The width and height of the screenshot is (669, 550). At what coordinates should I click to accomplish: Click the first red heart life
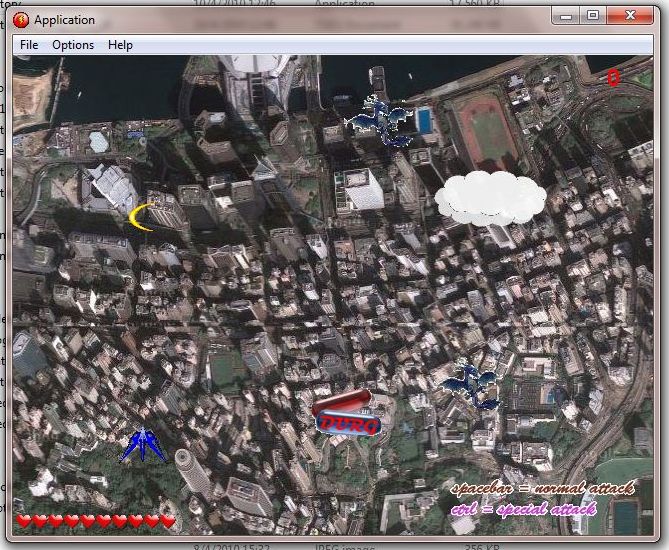[x=24, y=521]
